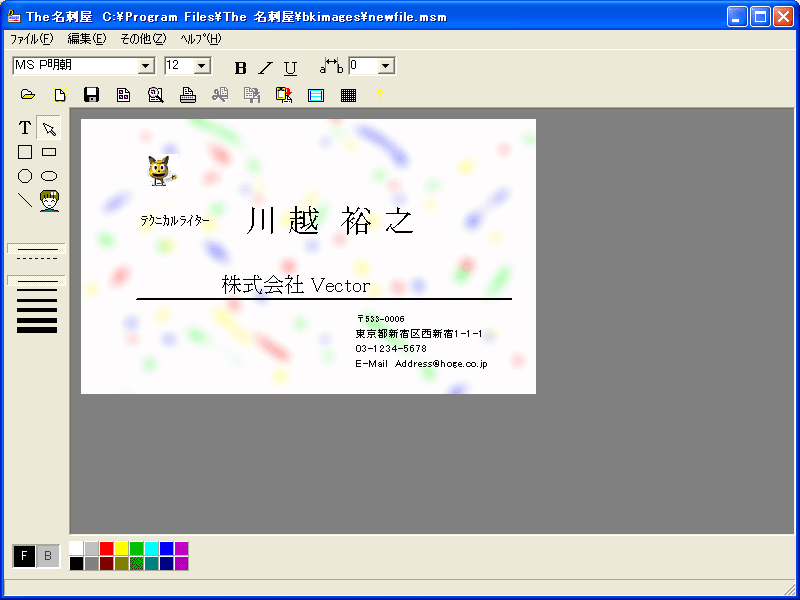Open the font size 12 dropdown

pos(202,66)
